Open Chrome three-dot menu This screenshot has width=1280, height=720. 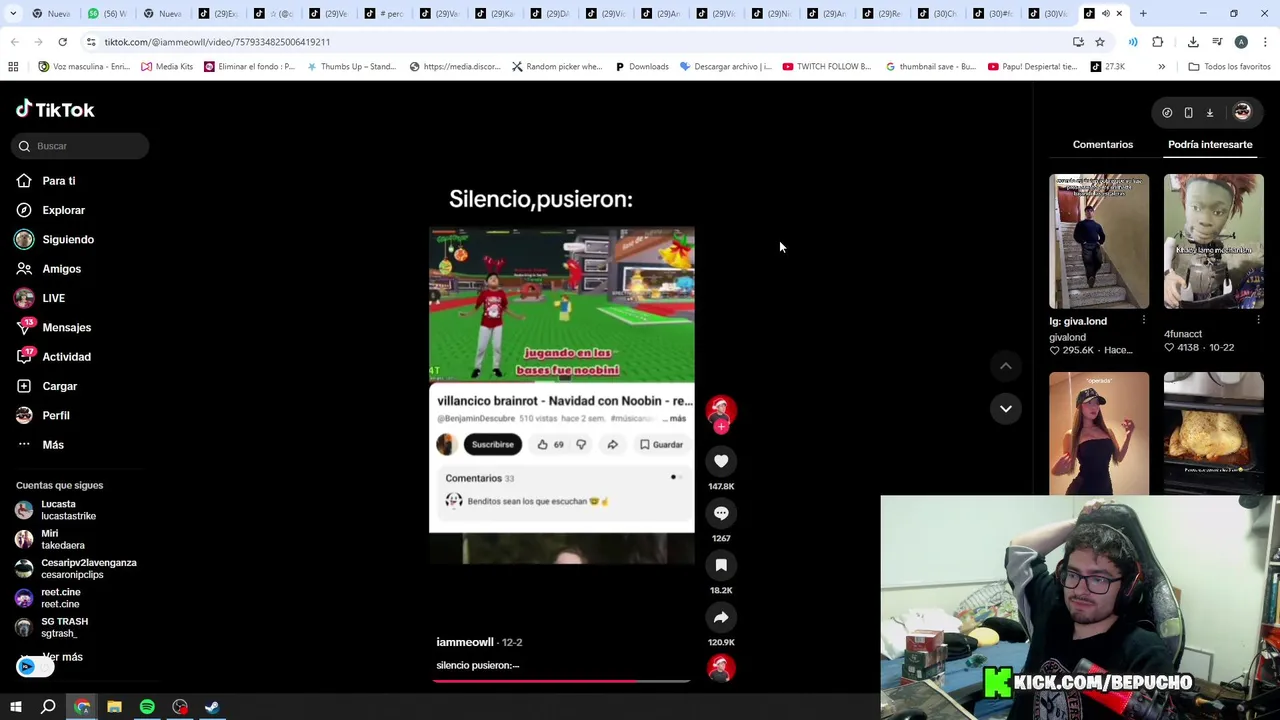pos(1265,42)
